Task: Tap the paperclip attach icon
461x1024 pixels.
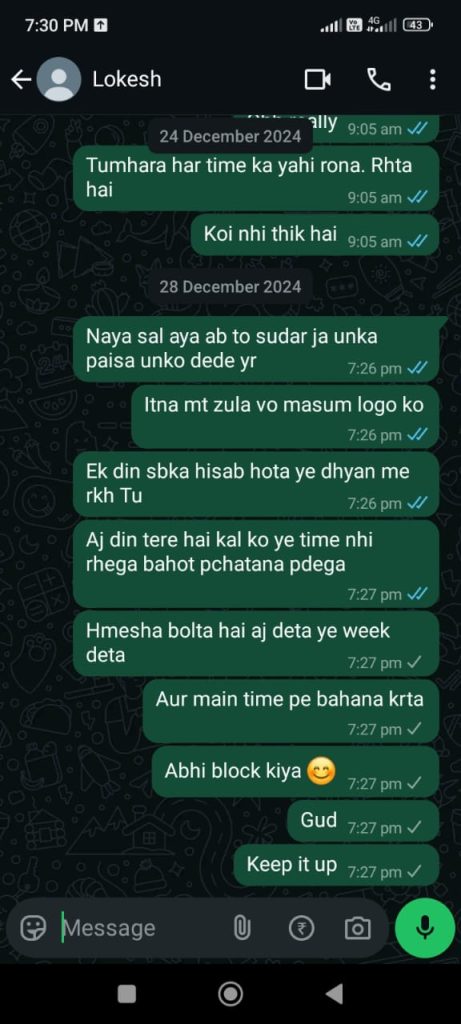Action: click(242, 927)
